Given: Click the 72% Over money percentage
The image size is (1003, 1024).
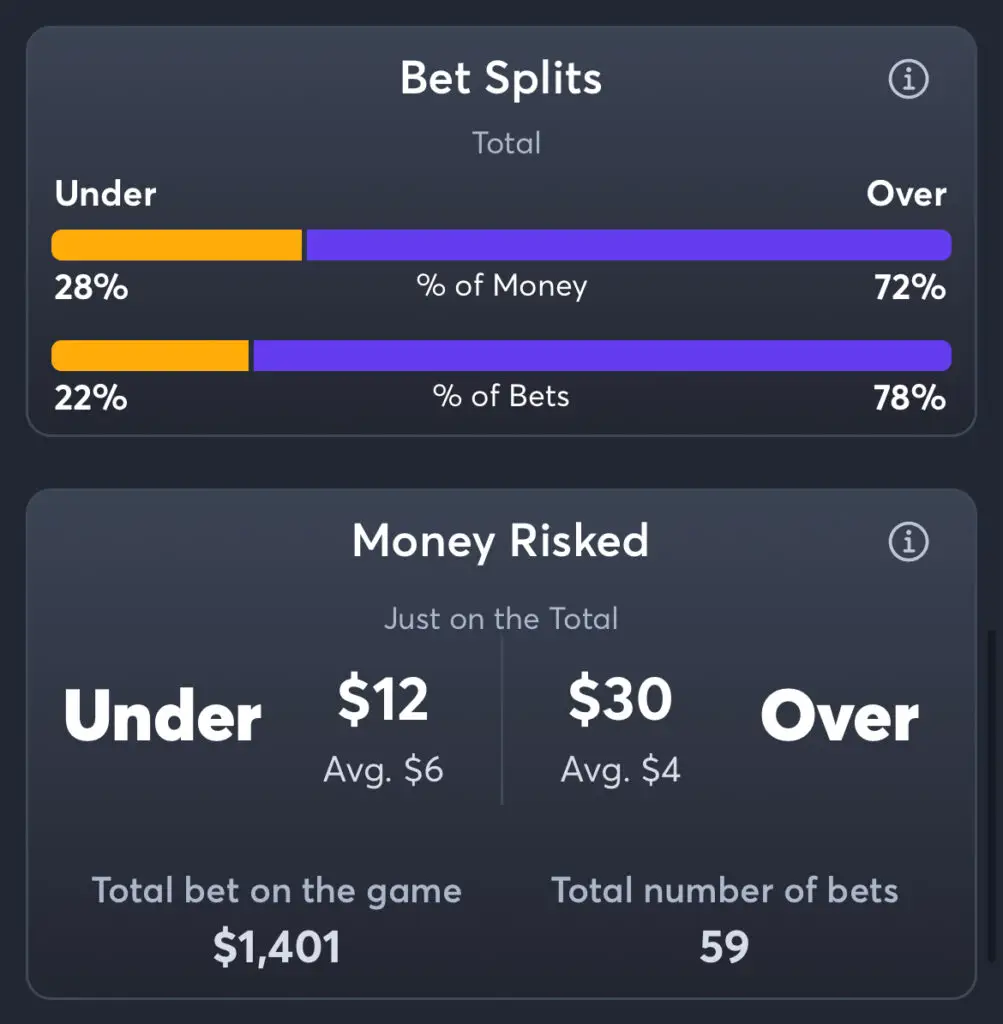Looking at the screenshot, I should tap(910, 287).
